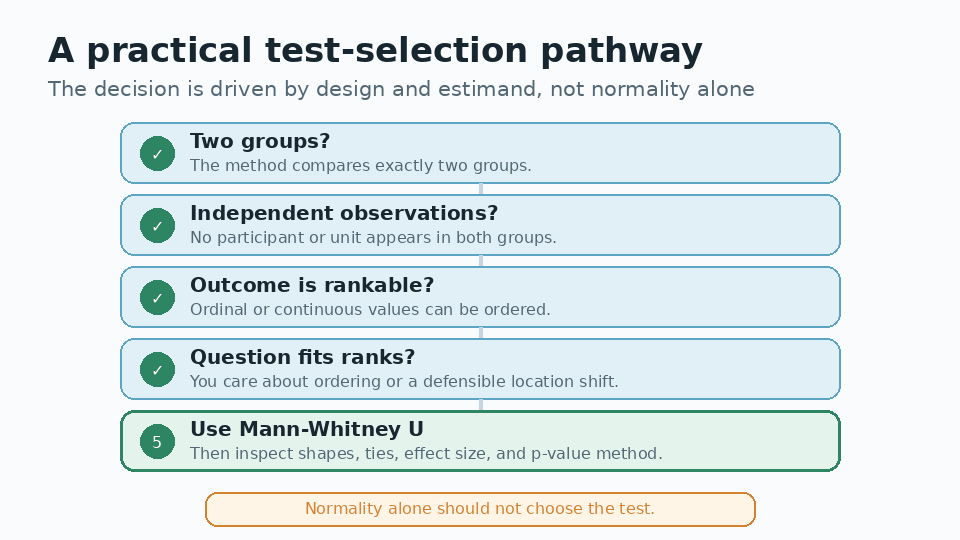Viewport: 960px width, 540px height.
Task: Click the number 5 circle icon
Action: [x=157, y=441]
